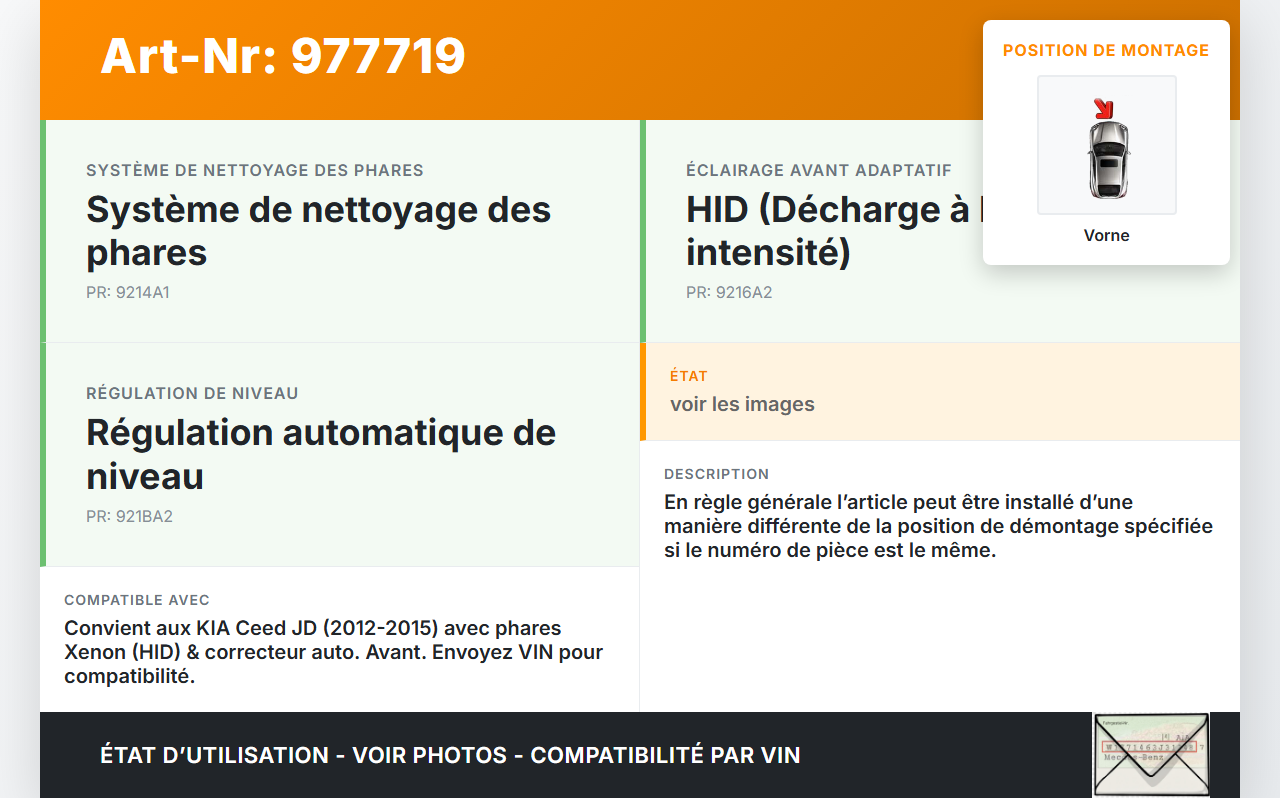Viewport: 1280px width, 798px height.
Task: Open the VIN registration document thumbnail in the footer
Action: [x=1151, y=755]
